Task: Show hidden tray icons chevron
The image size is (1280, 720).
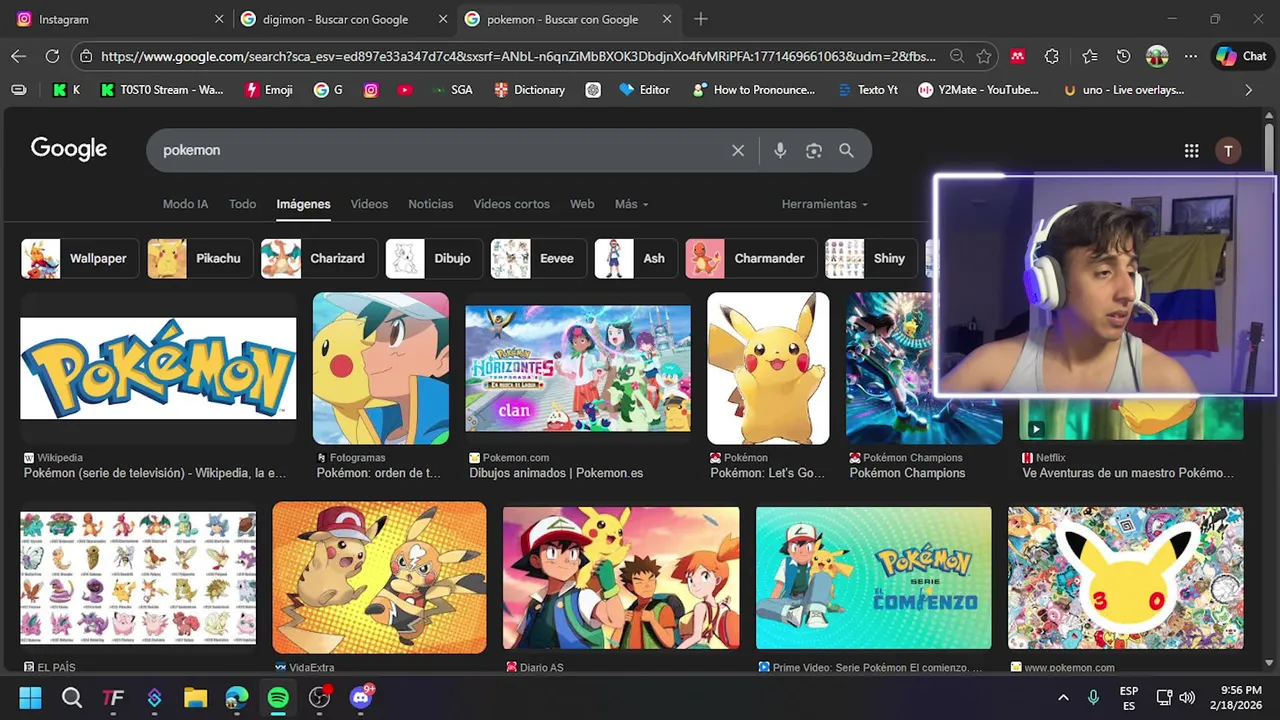Action: tap(1063, 697)
